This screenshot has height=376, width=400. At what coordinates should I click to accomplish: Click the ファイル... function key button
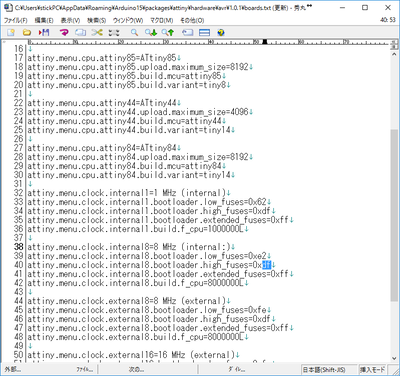click(x=85, y=369)
